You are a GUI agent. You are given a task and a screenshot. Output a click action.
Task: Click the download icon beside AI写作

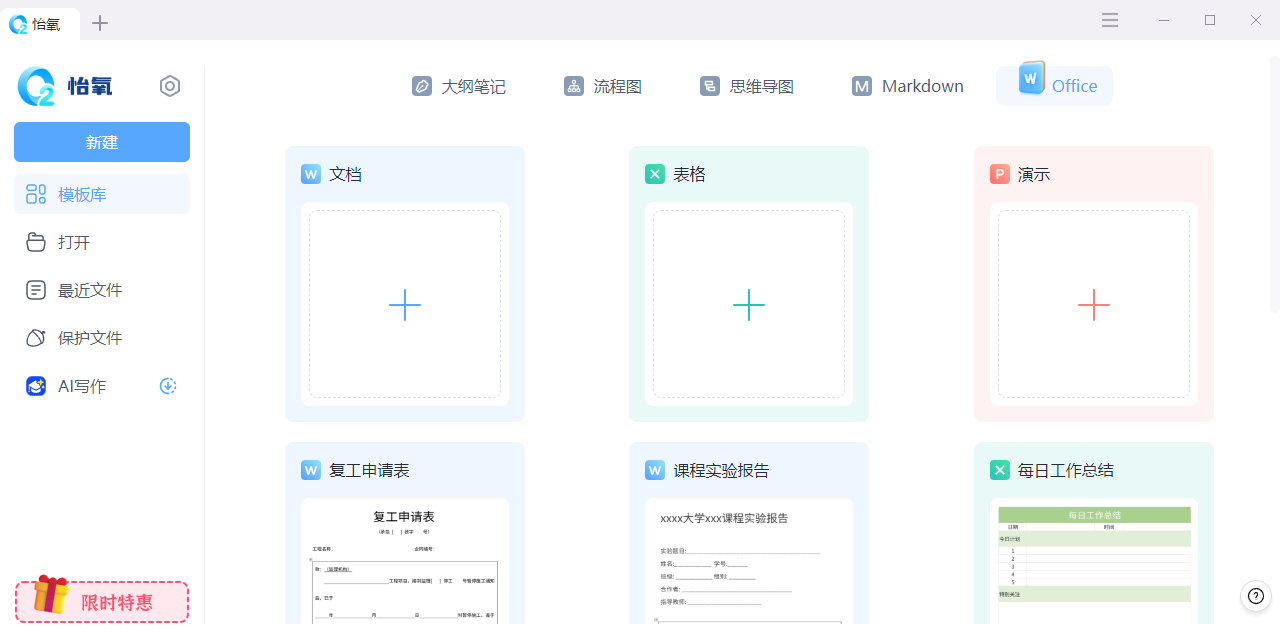pyautogui.click(x=168, y=386)
